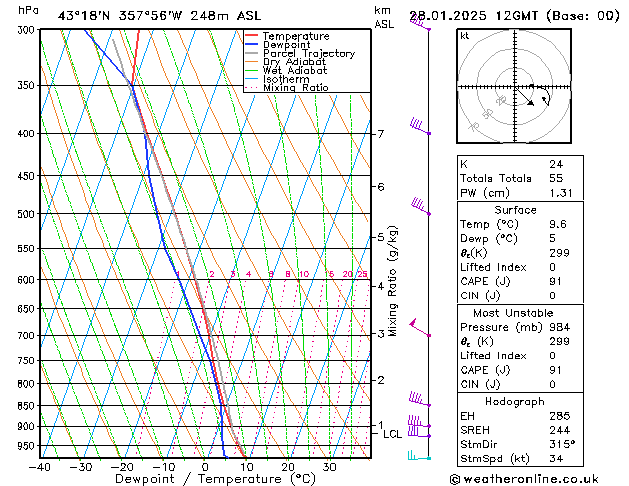Viewport: 629px width, 486px height.
Task: Click the wind barb at 400 hPa
Action: tap(420, 126)
